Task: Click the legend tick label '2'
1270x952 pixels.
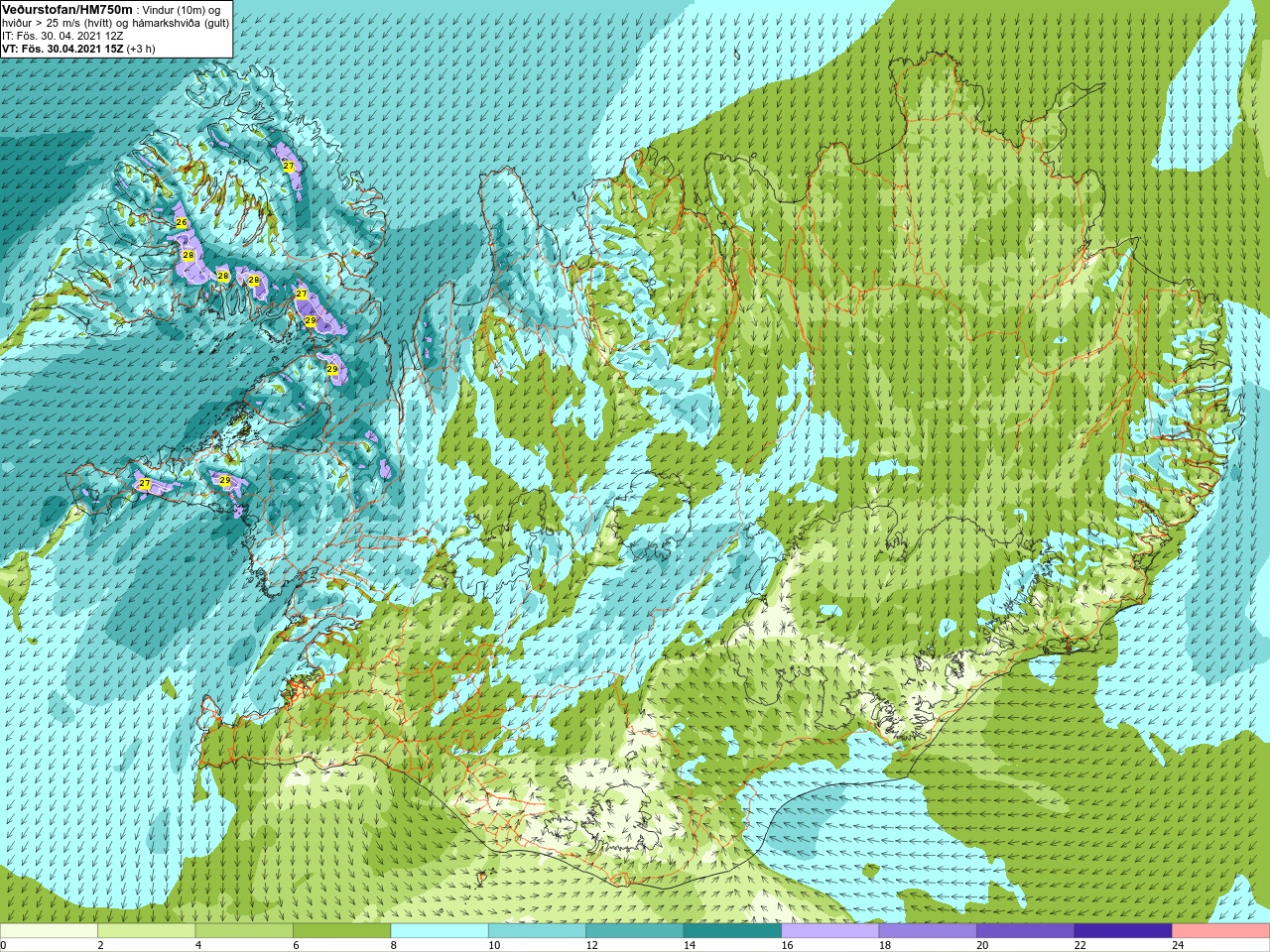Action: (x=100, y=945)
